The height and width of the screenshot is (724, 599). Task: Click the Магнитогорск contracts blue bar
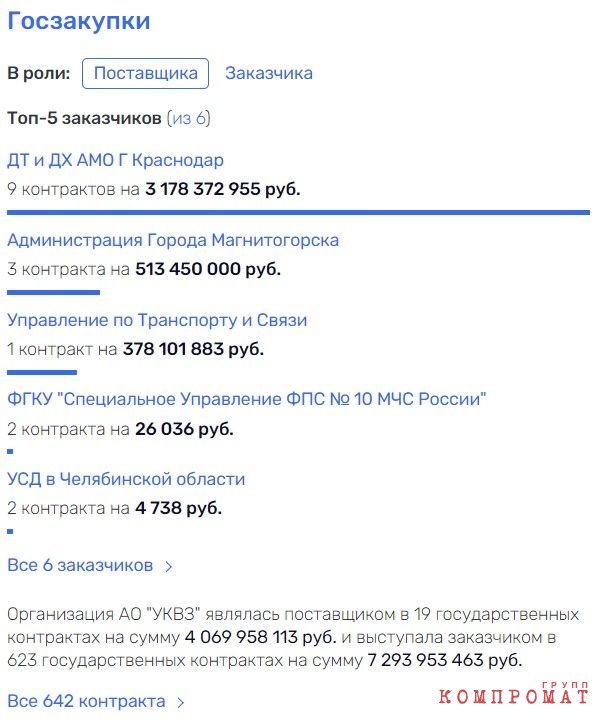point(54,292)
